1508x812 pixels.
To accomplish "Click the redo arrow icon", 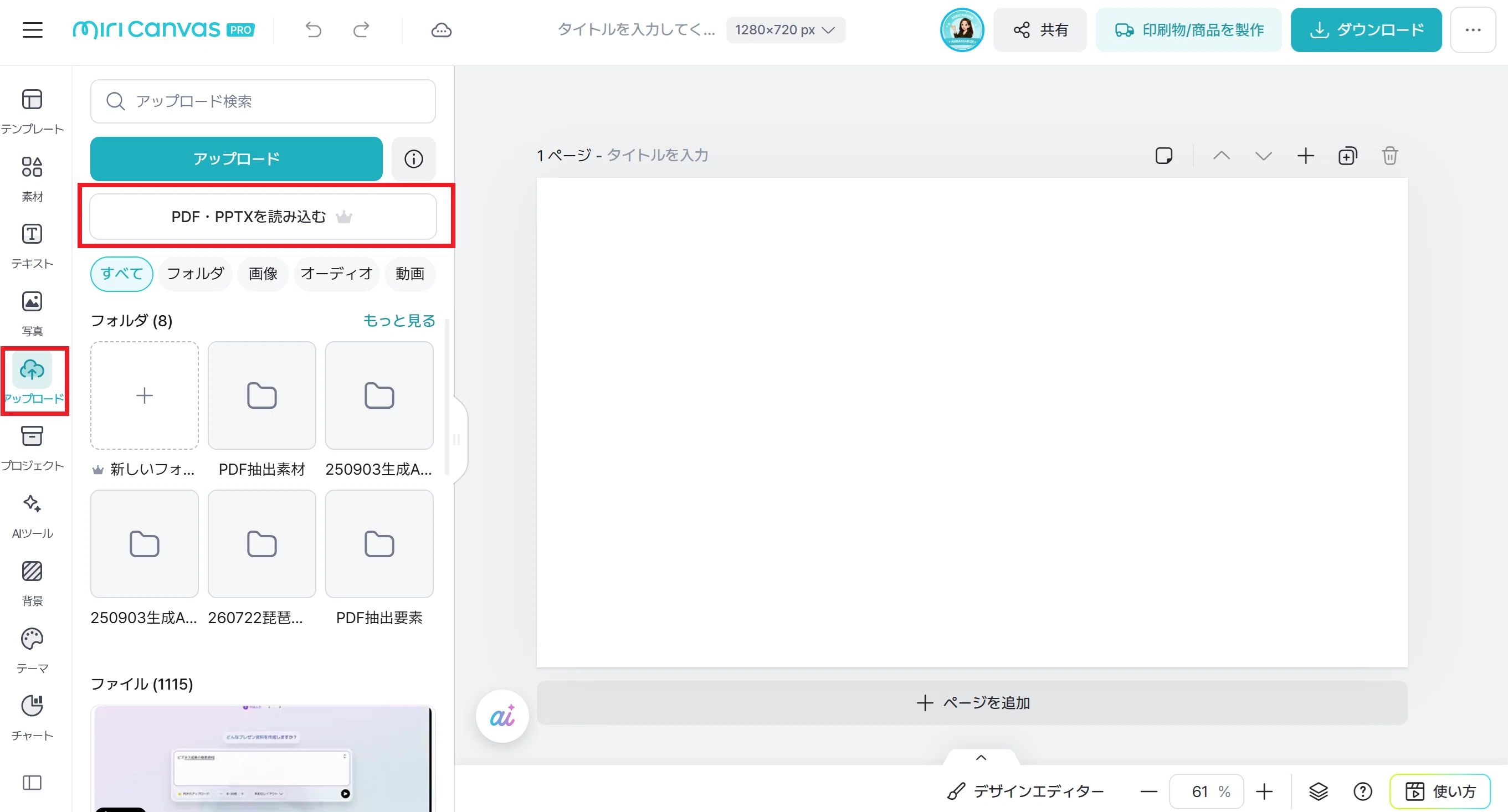I will coord(361,30).
